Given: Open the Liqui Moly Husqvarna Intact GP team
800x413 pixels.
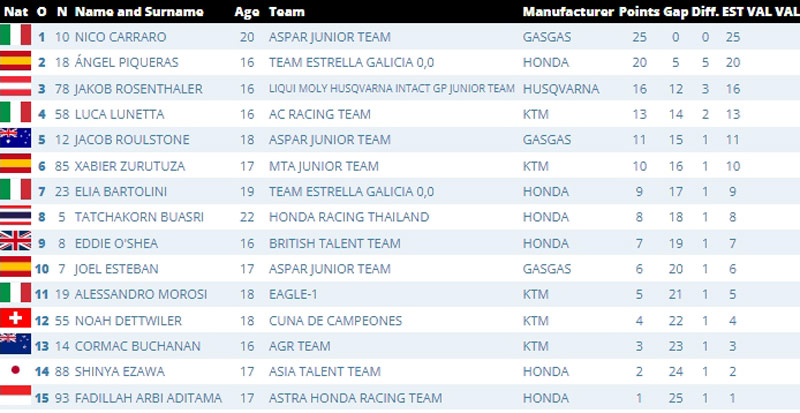Looking at the screenshot, I should click(x=391, y=89).
